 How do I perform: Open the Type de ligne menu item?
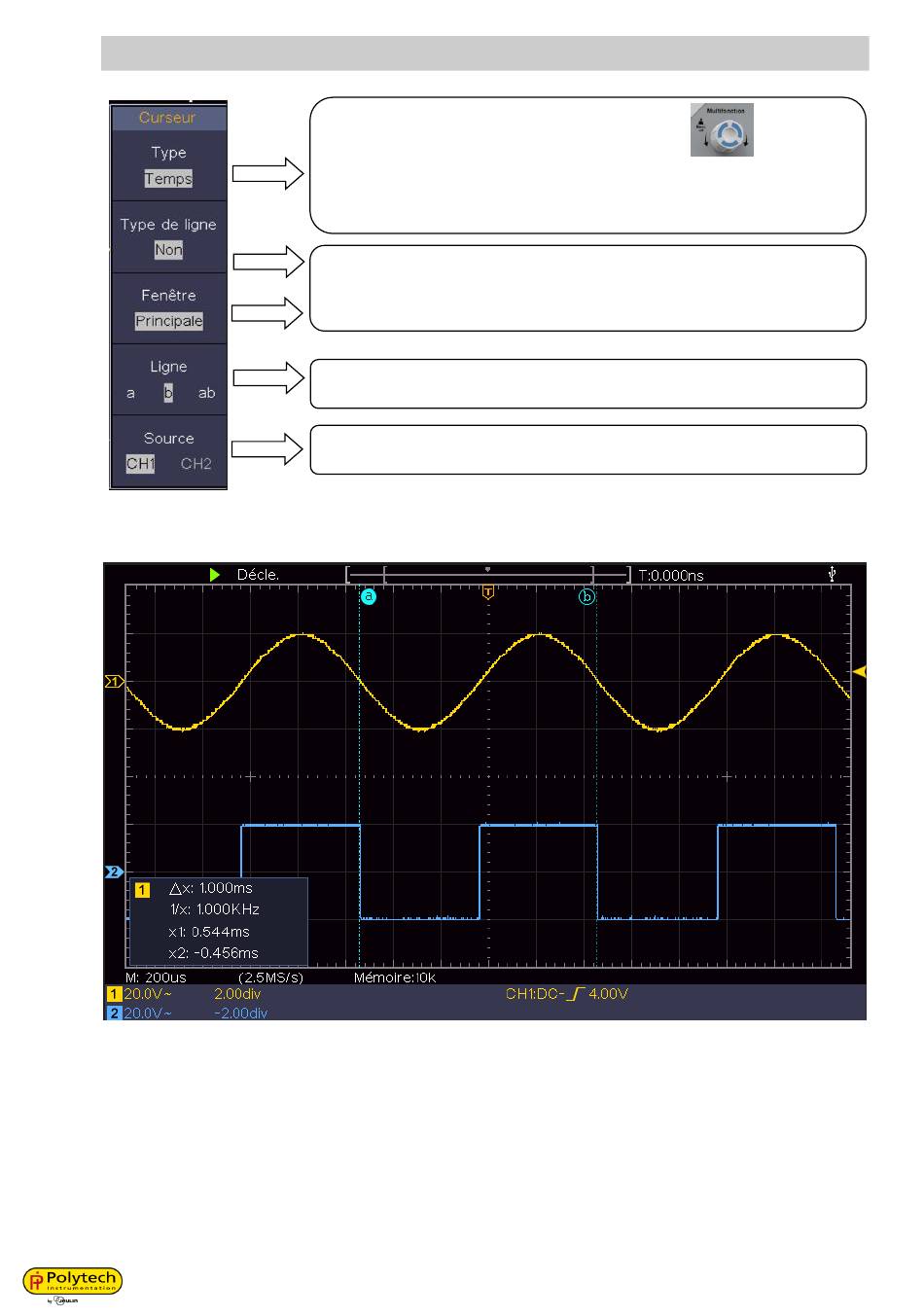(168, 236)
